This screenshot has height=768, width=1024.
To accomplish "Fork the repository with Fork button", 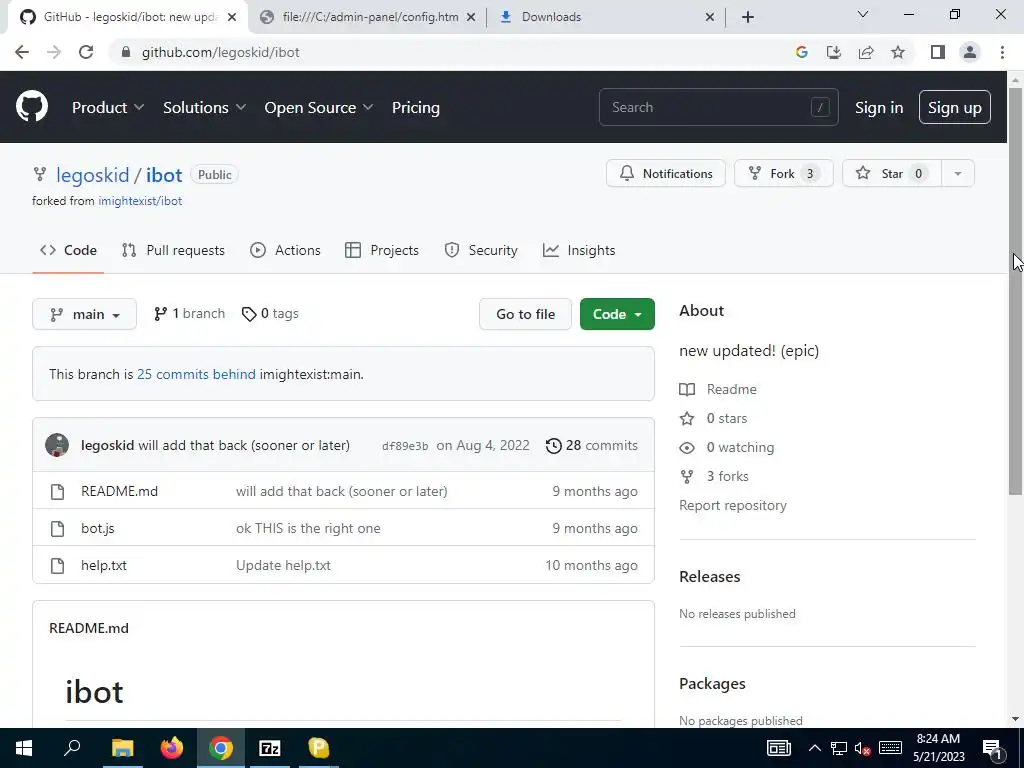I will (784, 174).
